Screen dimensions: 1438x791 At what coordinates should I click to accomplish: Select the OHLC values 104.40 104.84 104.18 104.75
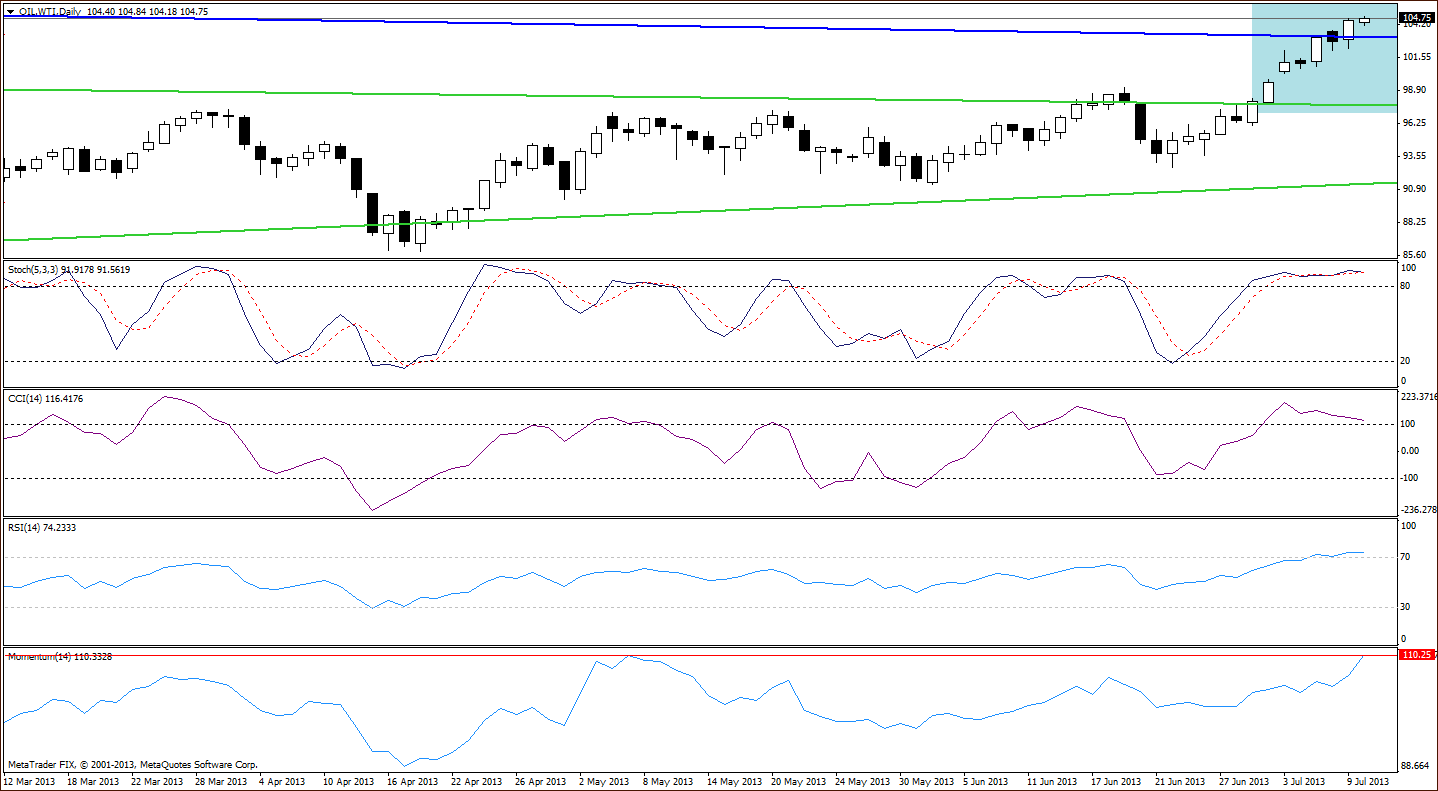click(148, 10)
